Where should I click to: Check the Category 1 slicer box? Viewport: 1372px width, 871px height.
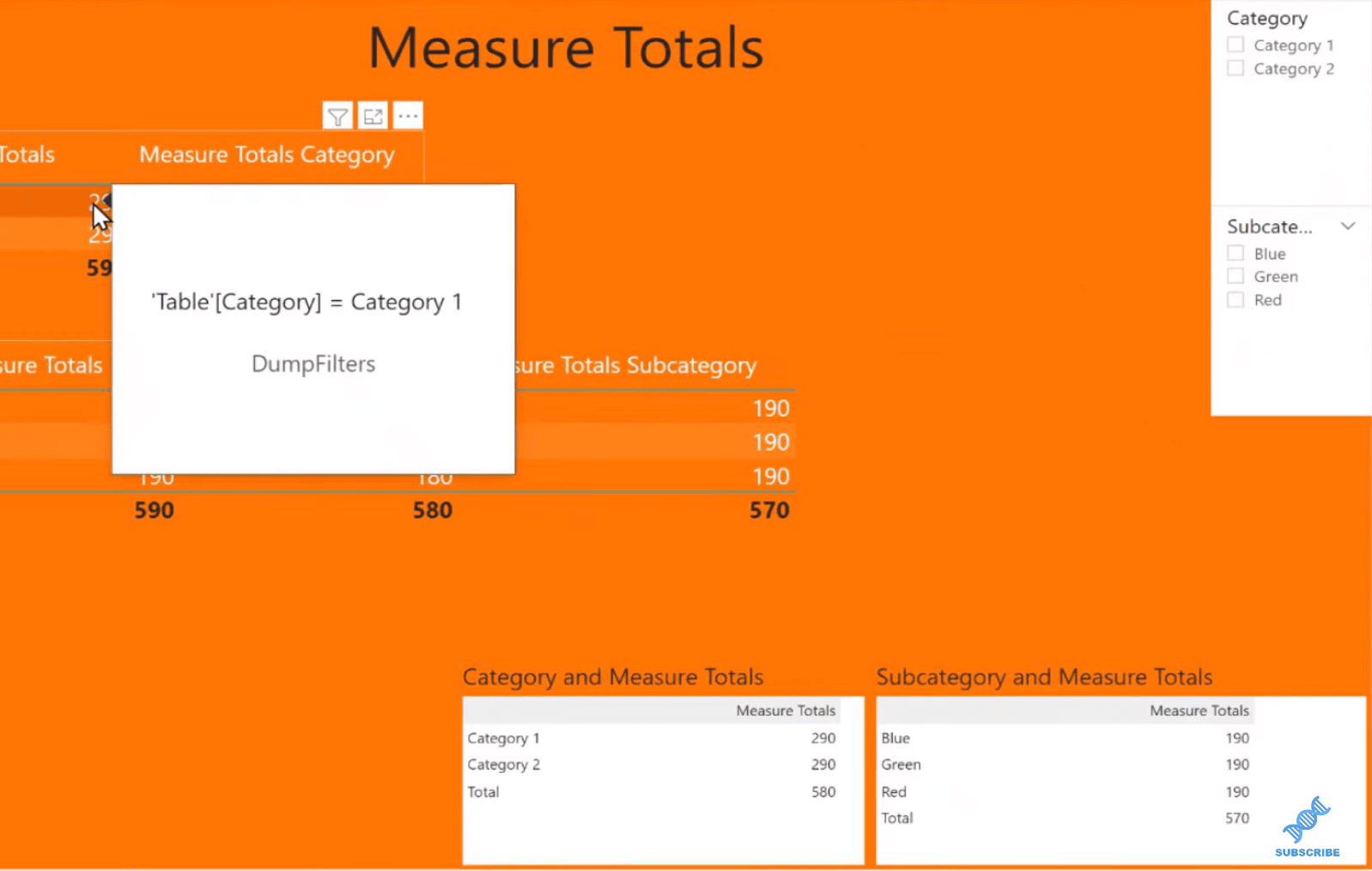point(1235,45)
